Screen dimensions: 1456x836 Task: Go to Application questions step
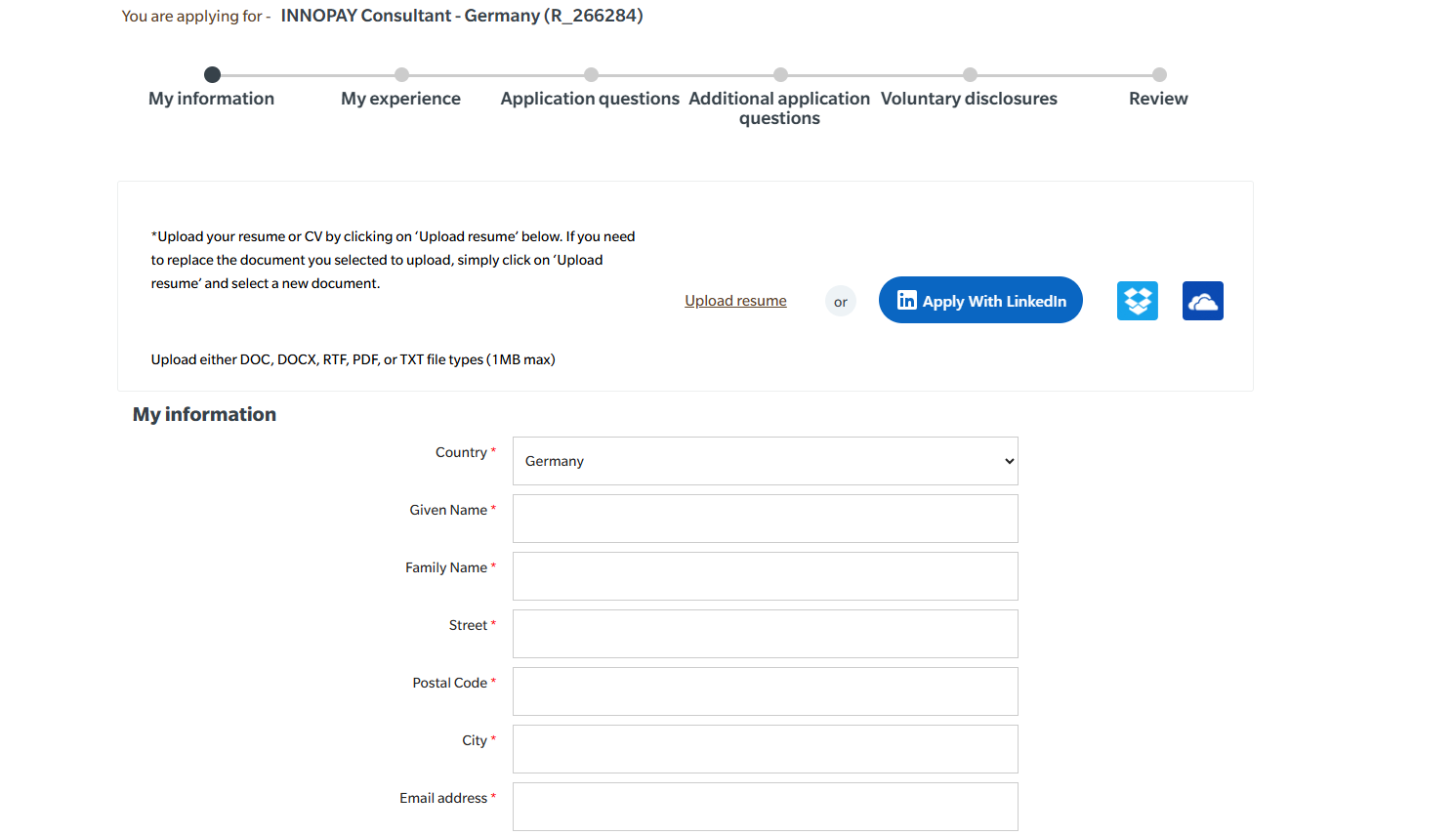point(590,99)
